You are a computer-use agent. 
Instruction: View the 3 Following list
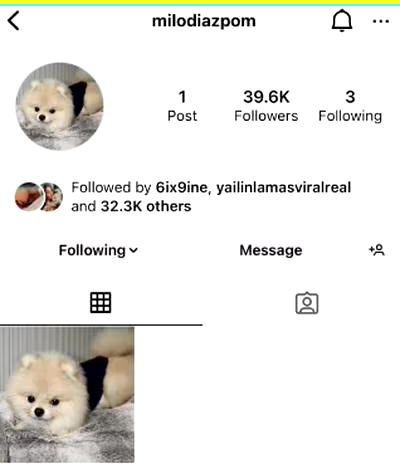coord(350,106)
